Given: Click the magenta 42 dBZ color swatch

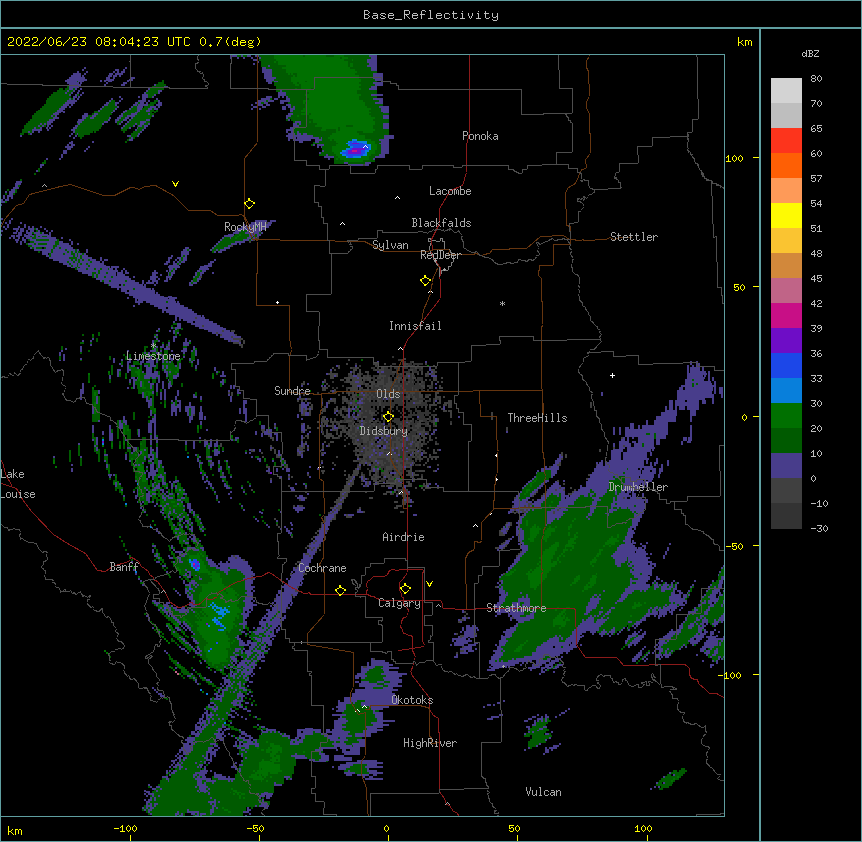Looking at the screenshot, I should (786, 315).
